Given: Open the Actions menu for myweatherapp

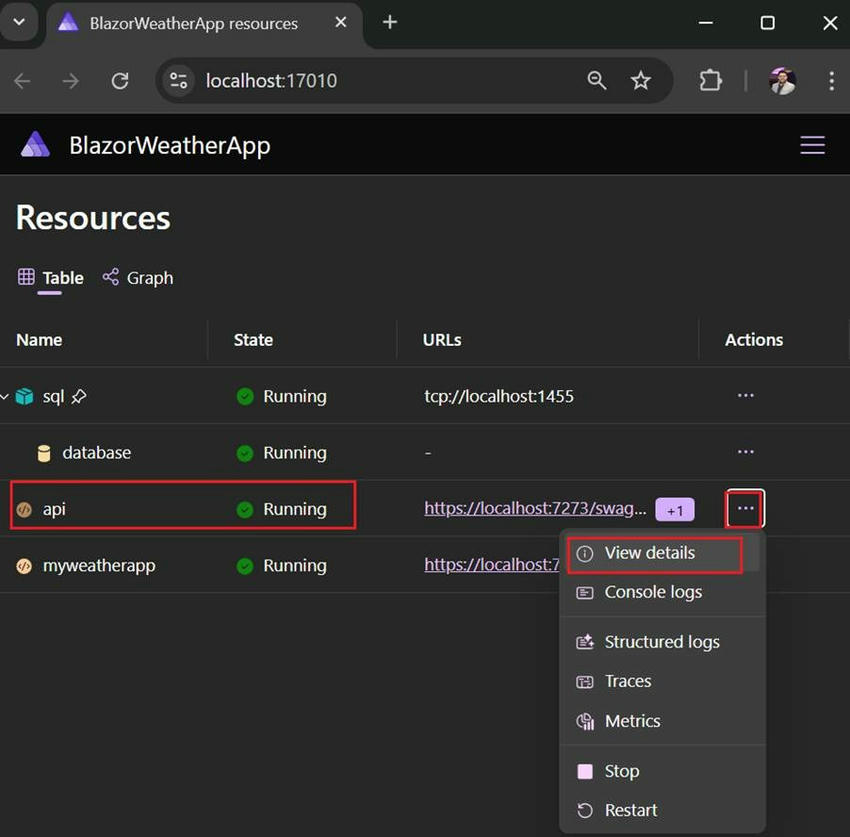Looking at the screenshot, I should coord(745,565).
